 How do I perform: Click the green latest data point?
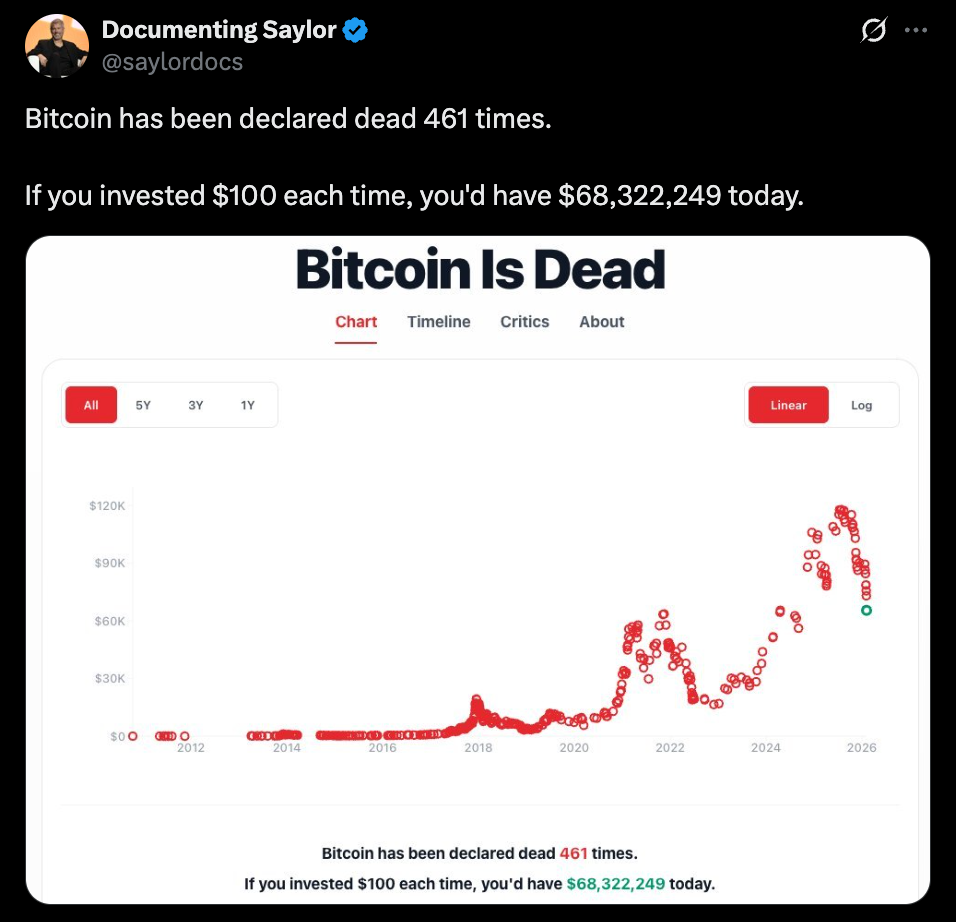866,610
